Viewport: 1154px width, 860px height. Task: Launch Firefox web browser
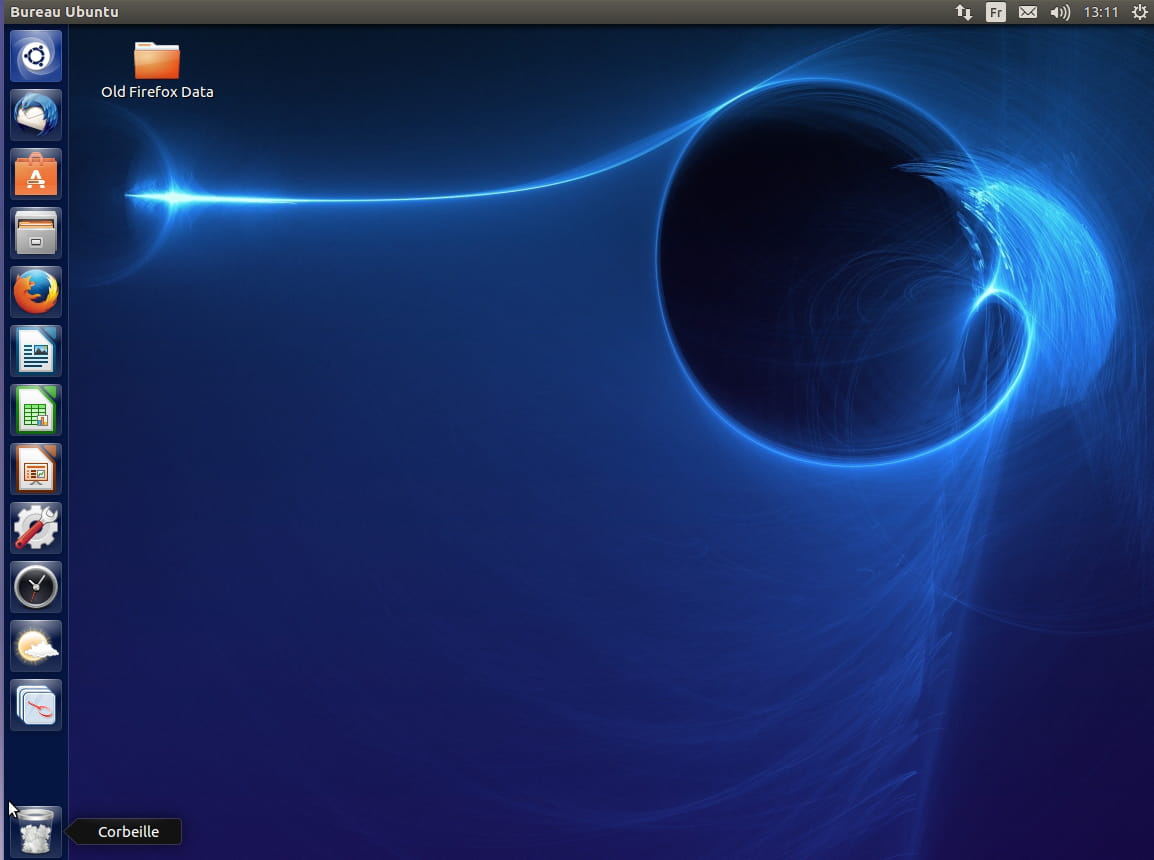(36, 292)
